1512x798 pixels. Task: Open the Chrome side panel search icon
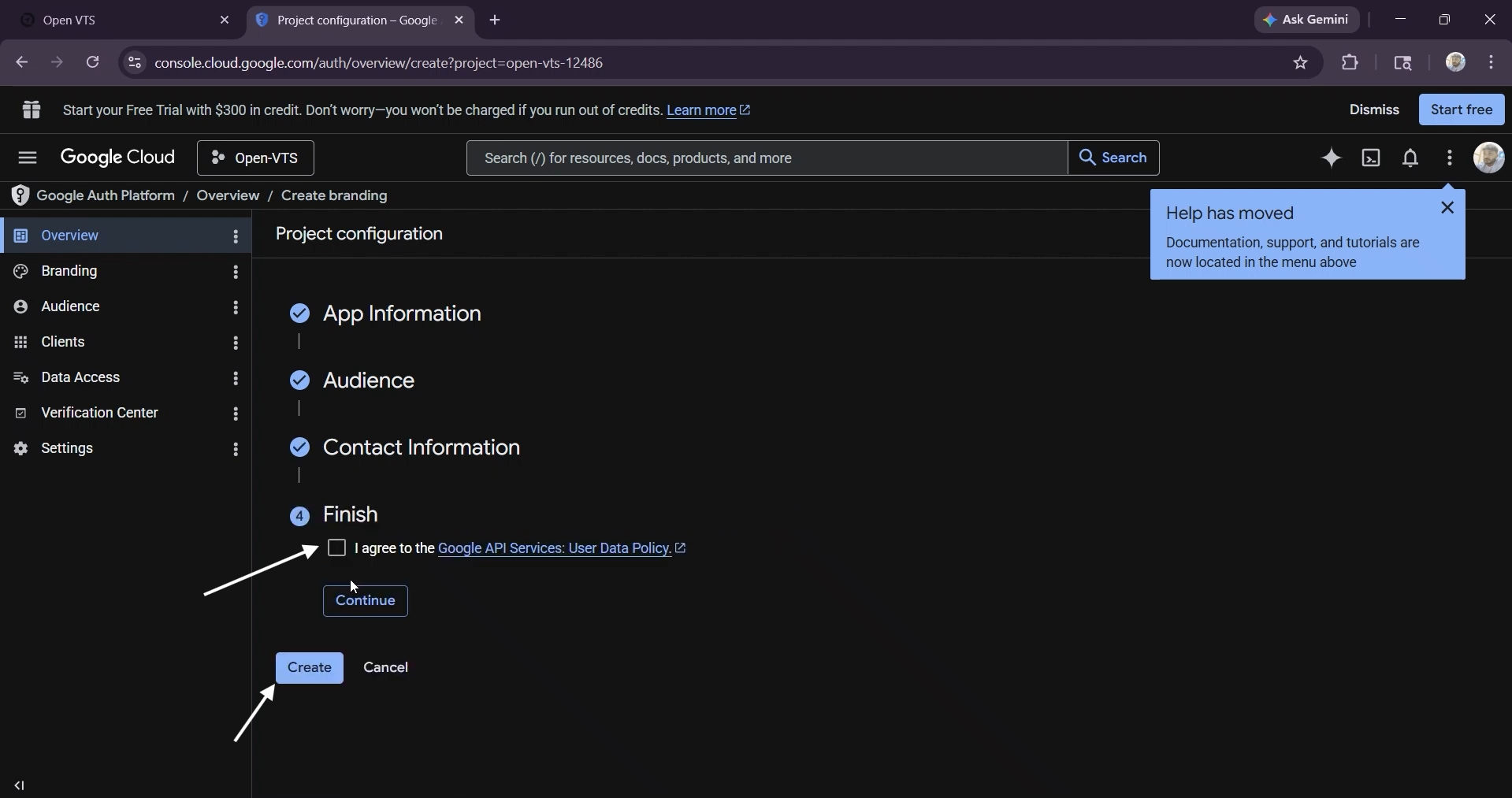pyautogui.click(x=1402, y=63)
